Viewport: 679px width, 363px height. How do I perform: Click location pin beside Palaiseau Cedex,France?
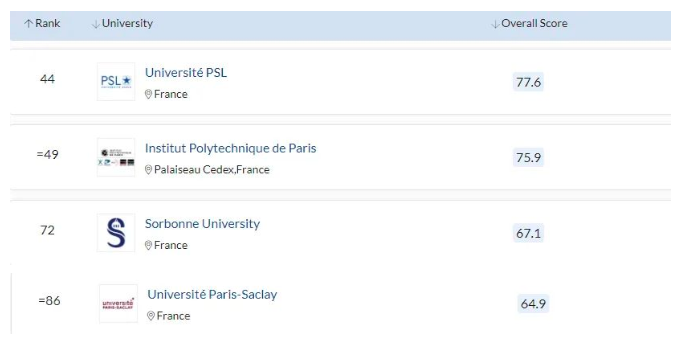point(148,170)
